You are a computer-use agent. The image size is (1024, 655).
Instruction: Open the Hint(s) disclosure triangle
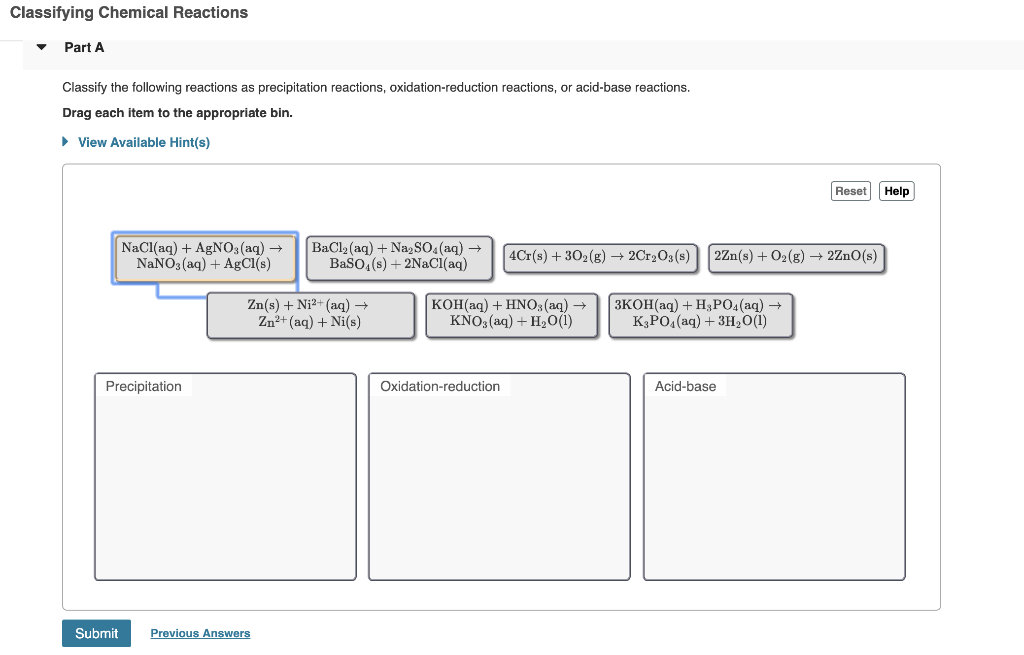click(x=65, y=142)
